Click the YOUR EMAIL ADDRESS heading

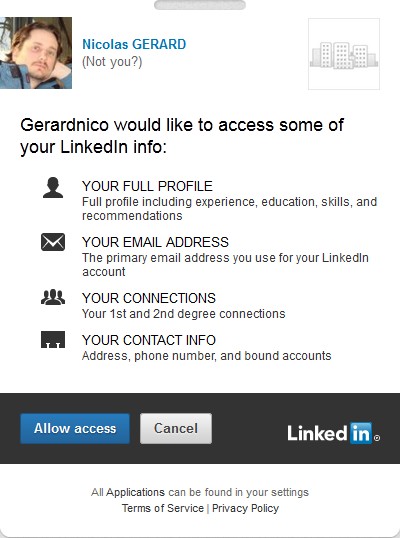155,242
